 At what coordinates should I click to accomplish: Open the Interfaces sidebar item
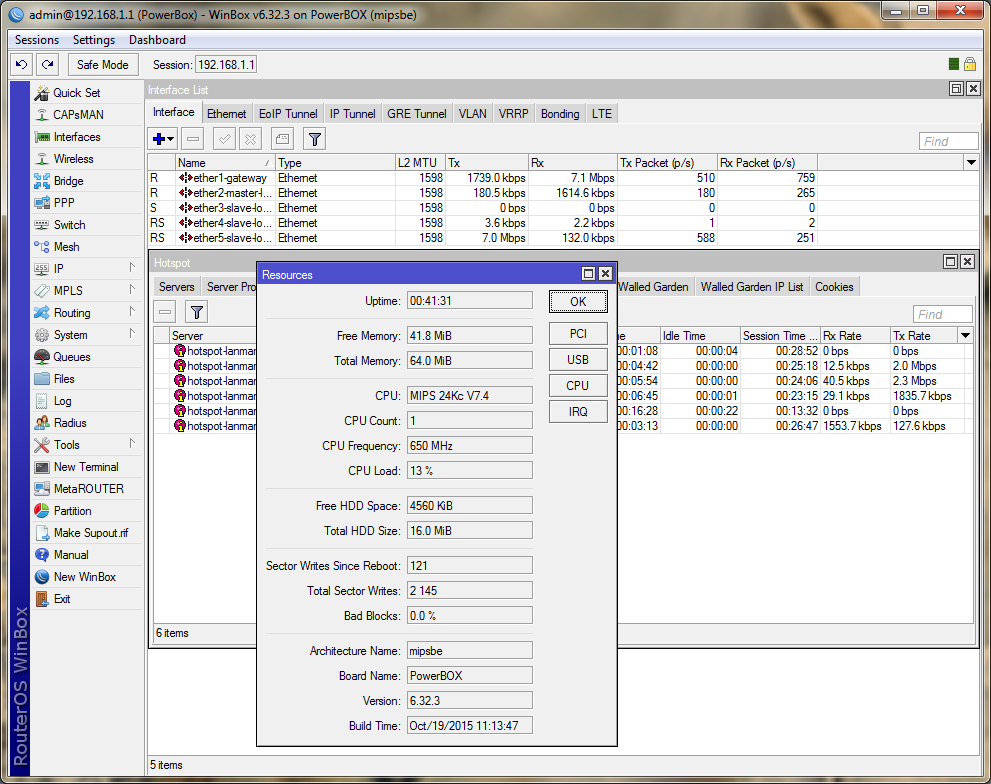76,137
